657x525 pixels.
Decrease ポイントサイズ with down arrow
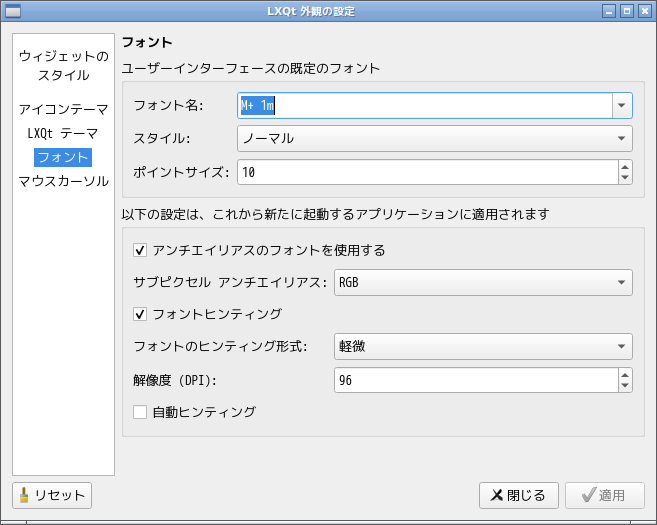tap(625, 177)
